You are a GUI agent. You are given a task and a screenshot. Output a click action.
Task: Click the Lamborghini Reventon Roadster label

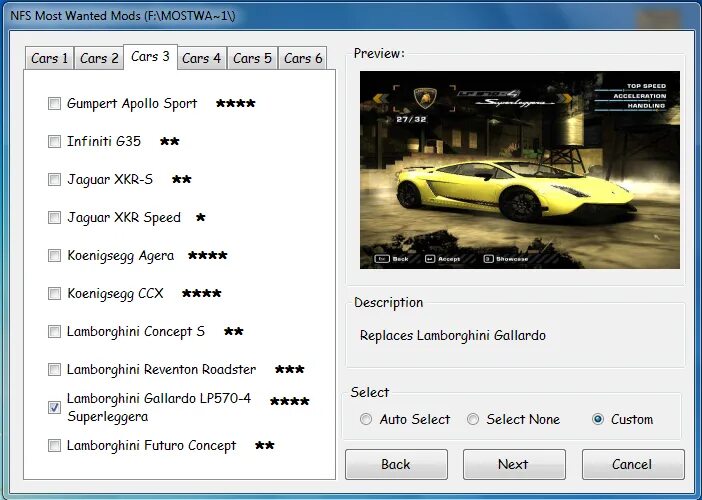pos(162,370)
